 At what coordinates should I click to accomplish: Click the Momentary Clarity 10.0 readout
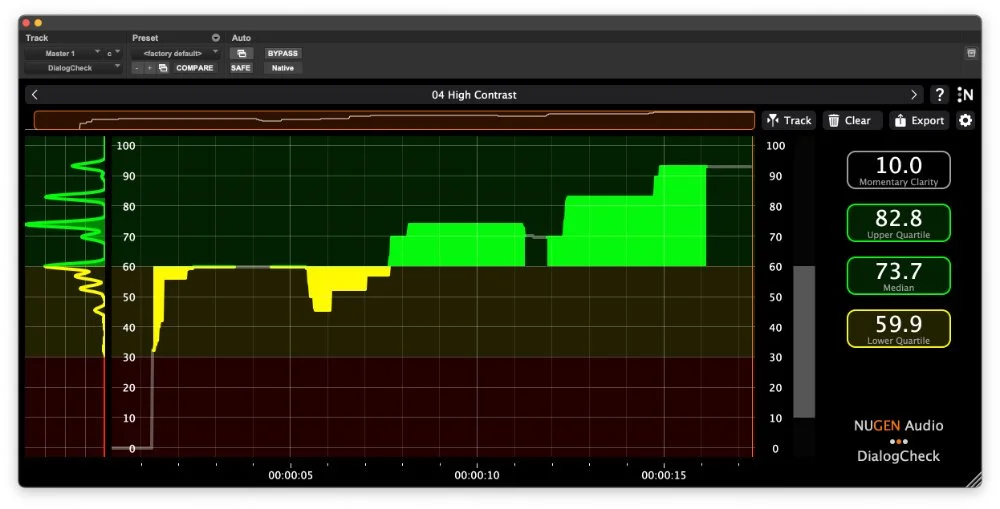coord(899,170)
